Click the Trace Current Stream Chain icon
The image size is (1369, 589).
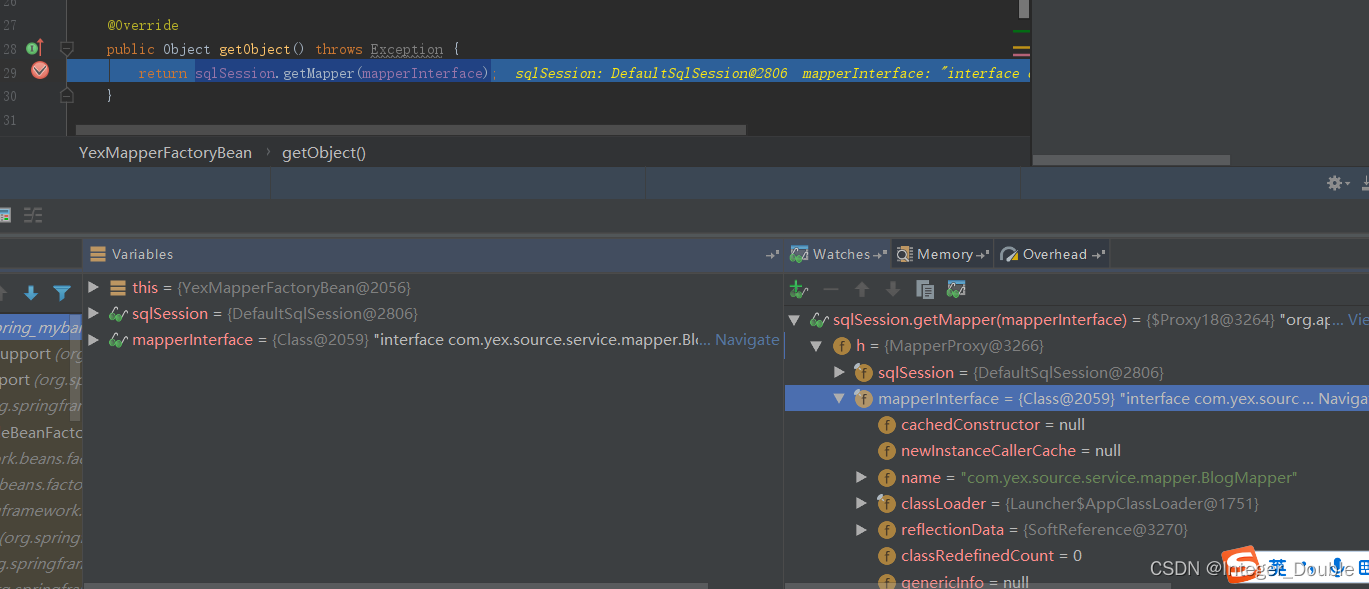click(x=32, y=214)
